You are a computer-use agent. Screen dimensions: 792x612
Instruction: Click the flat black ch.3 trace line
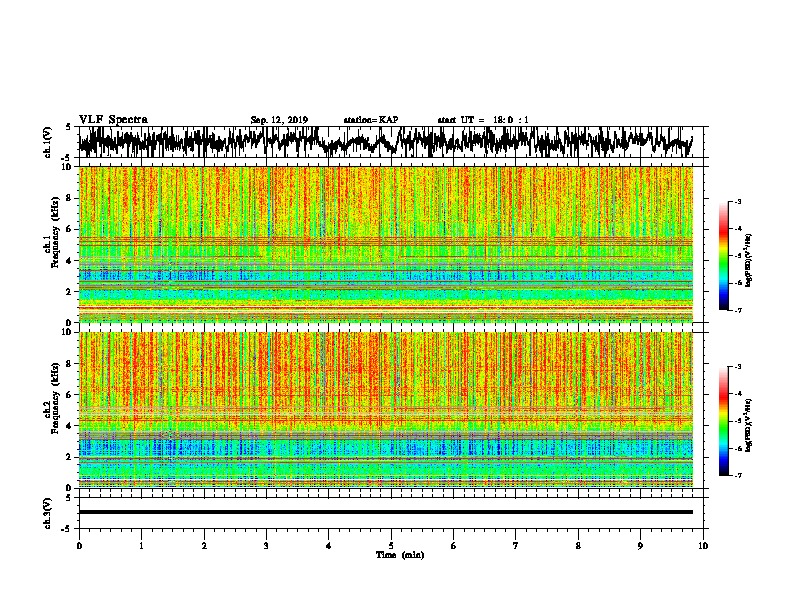tap(386, 512)
